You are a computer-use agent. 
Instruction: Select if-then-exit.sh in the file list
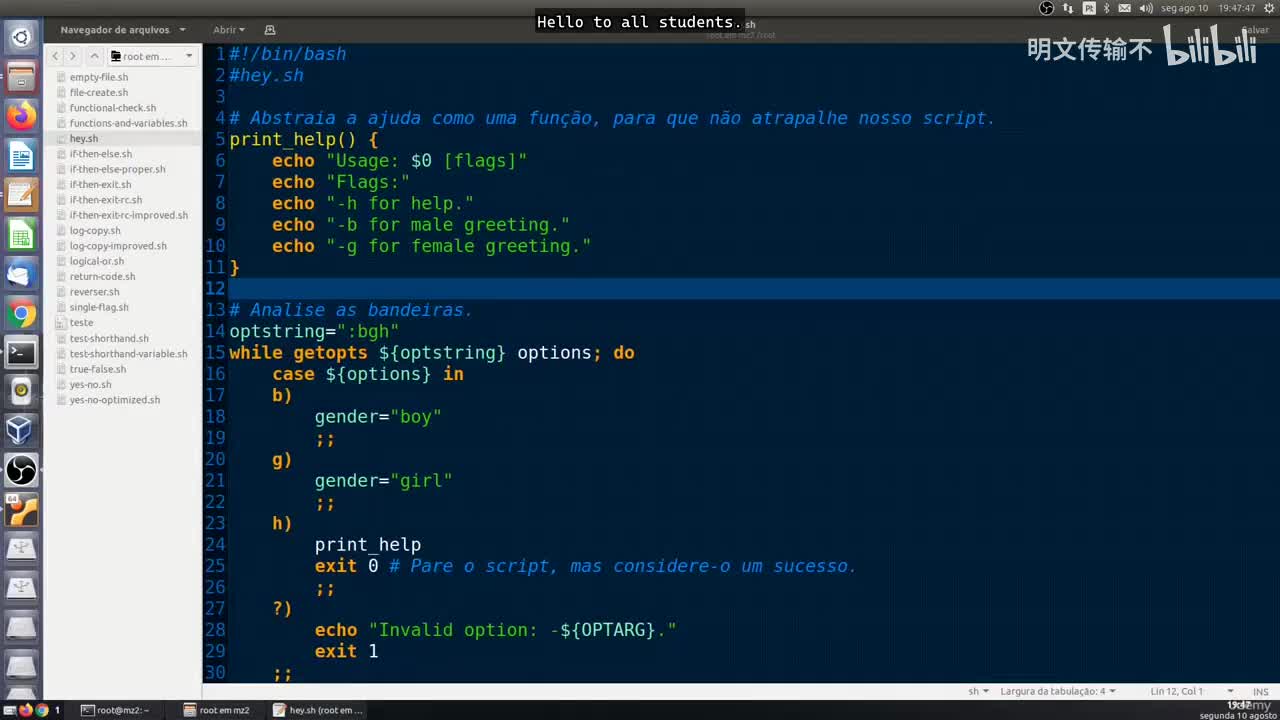pyautogui.click(x=101, y=185)
